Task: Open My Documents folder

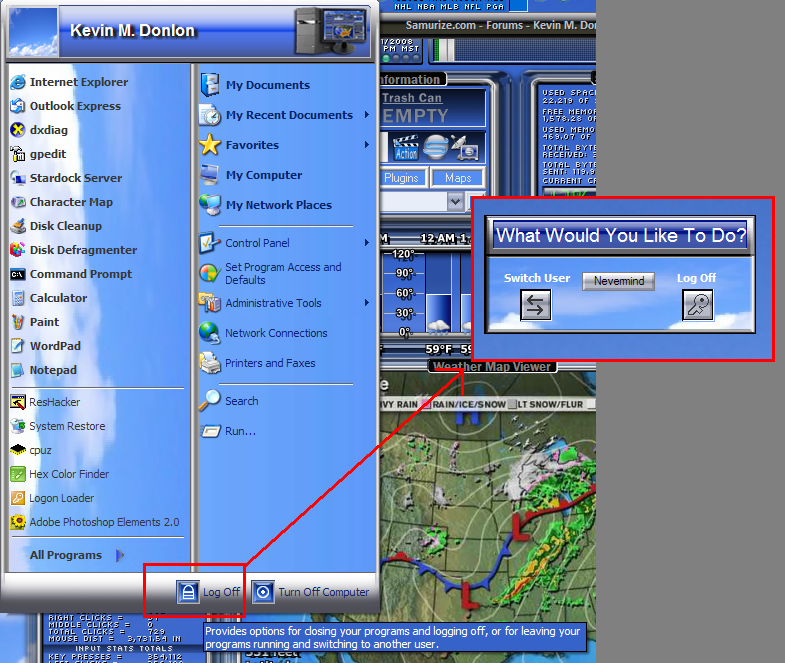Action: (255, 85)
